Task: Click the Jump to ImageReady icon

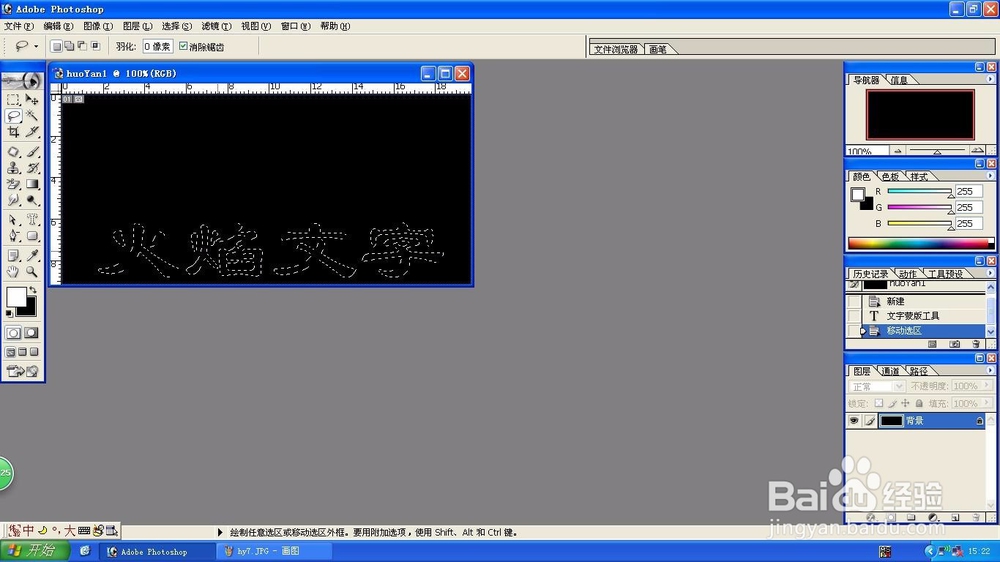Action: 22,371
